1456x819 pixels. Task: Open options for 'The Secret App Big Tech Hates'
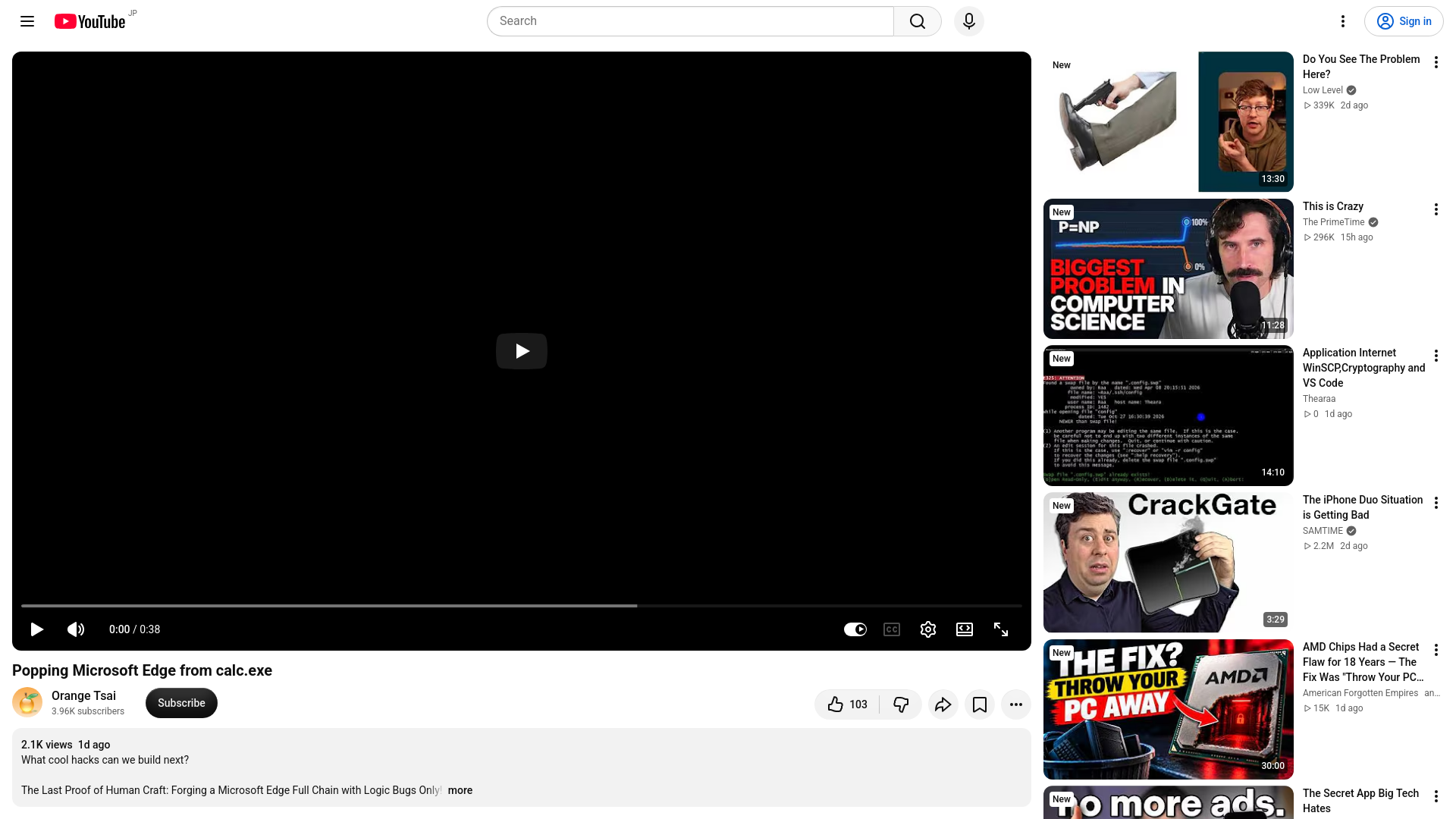pos(1436,796)
